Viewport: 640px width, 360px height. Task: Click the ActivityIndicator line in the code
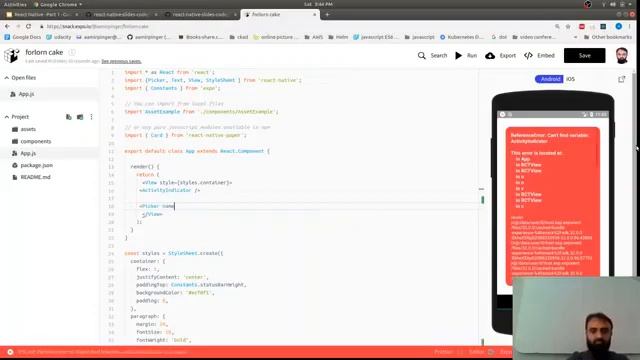point(169,190)
